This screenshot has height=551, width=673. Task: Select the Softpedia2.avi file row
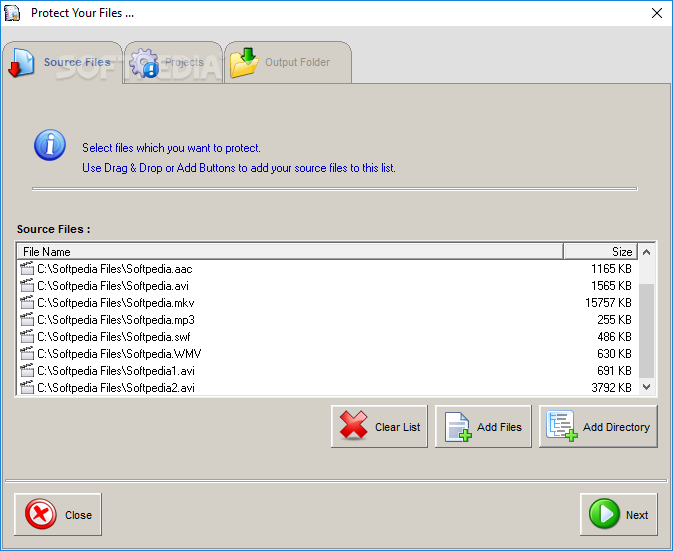327,388
